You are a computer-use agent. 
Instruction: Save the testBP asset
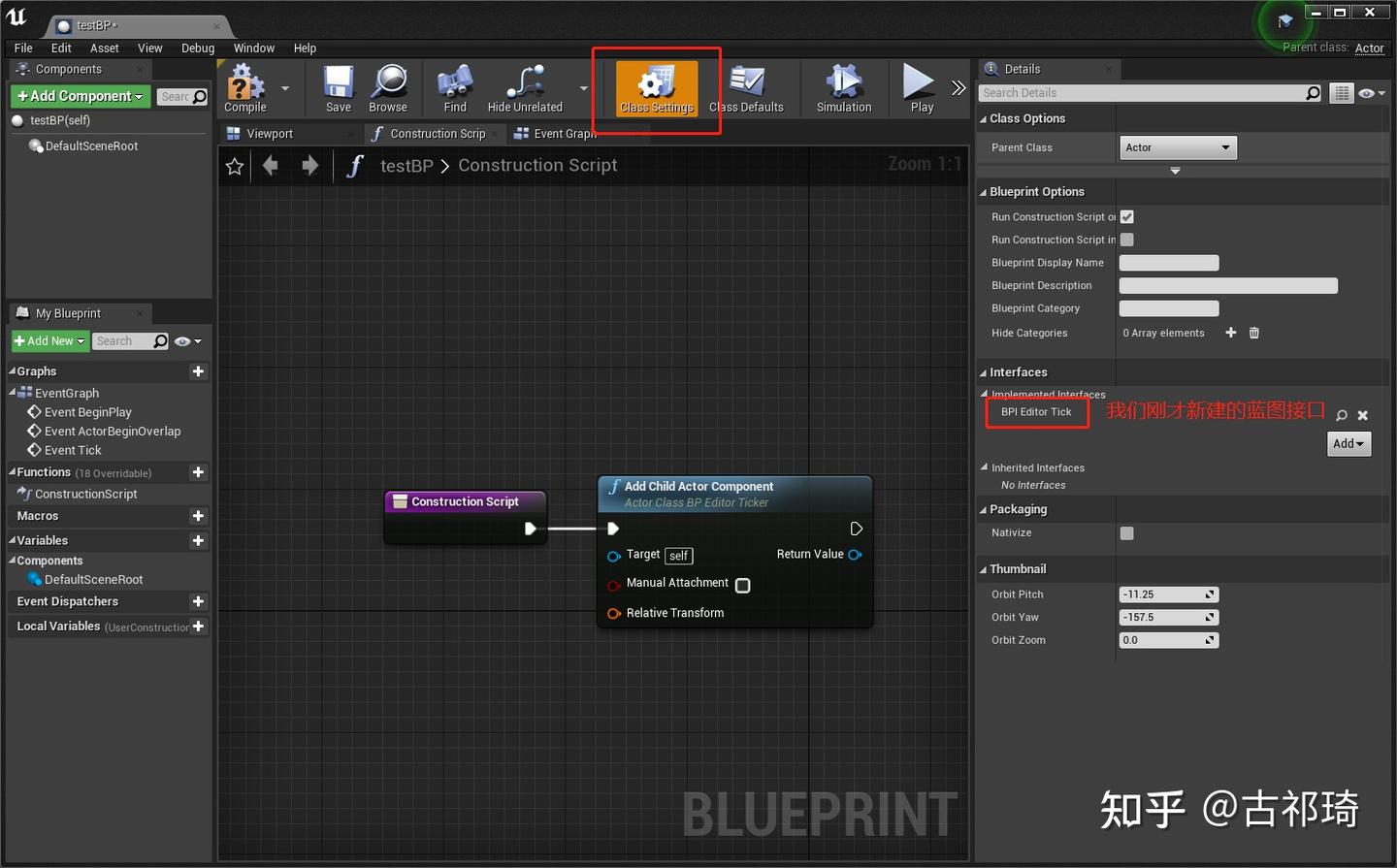337,87
